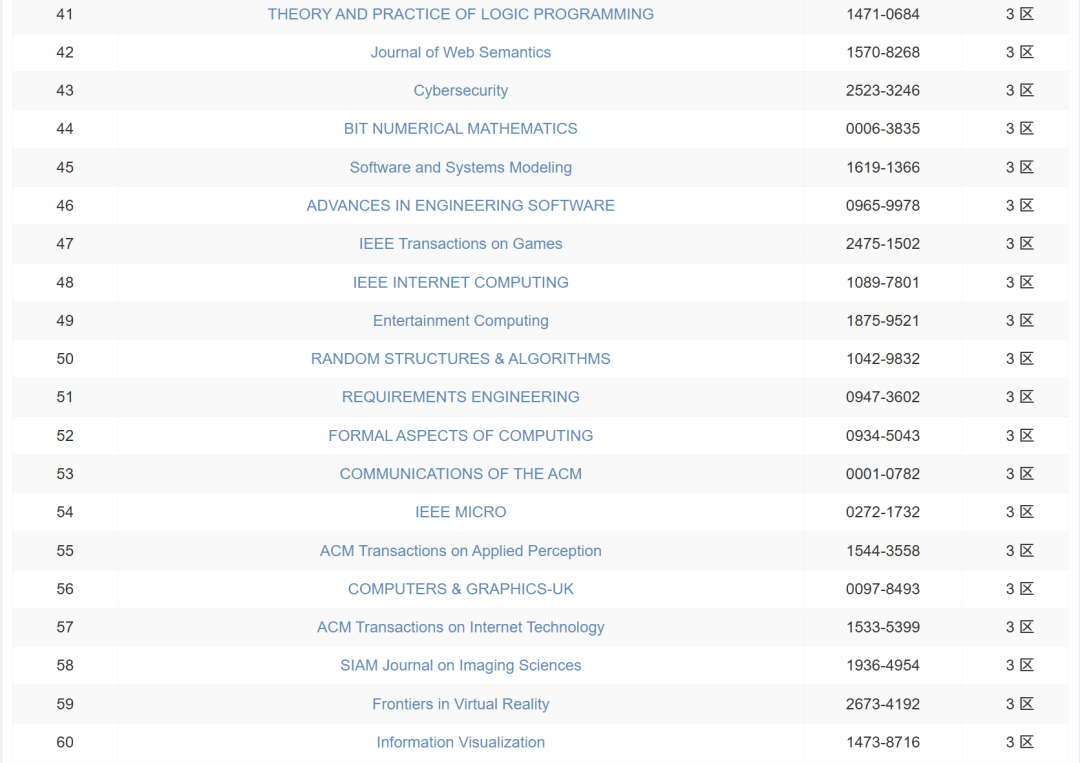This screenshot has width=1080, height=763.
Task: Open THEORY AND PRACTICE OF LOGIC PROGRAMMING link
Action: pos(460,14)
